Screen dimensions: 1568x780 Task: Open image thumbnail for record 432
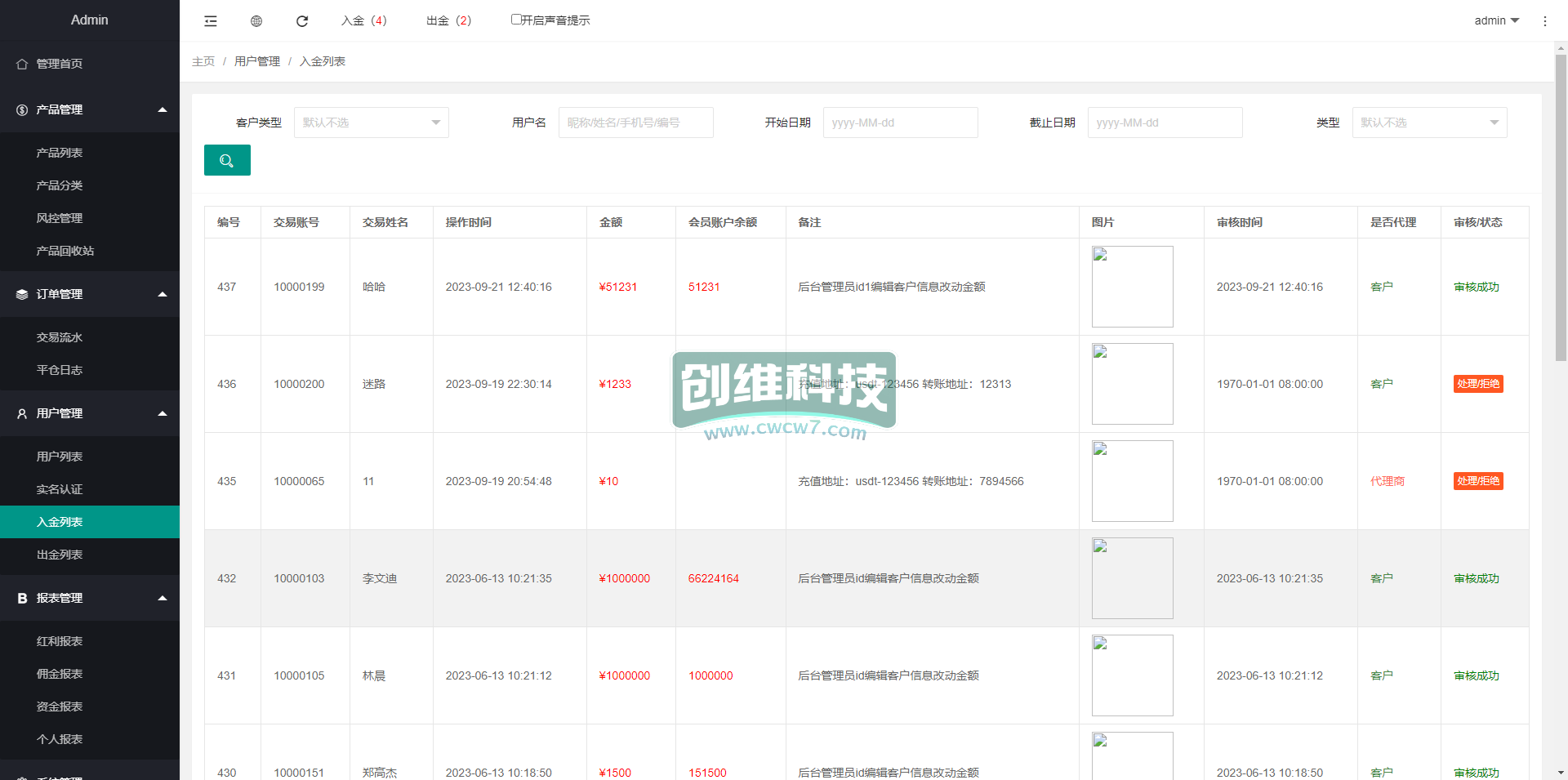[1133, 578]
